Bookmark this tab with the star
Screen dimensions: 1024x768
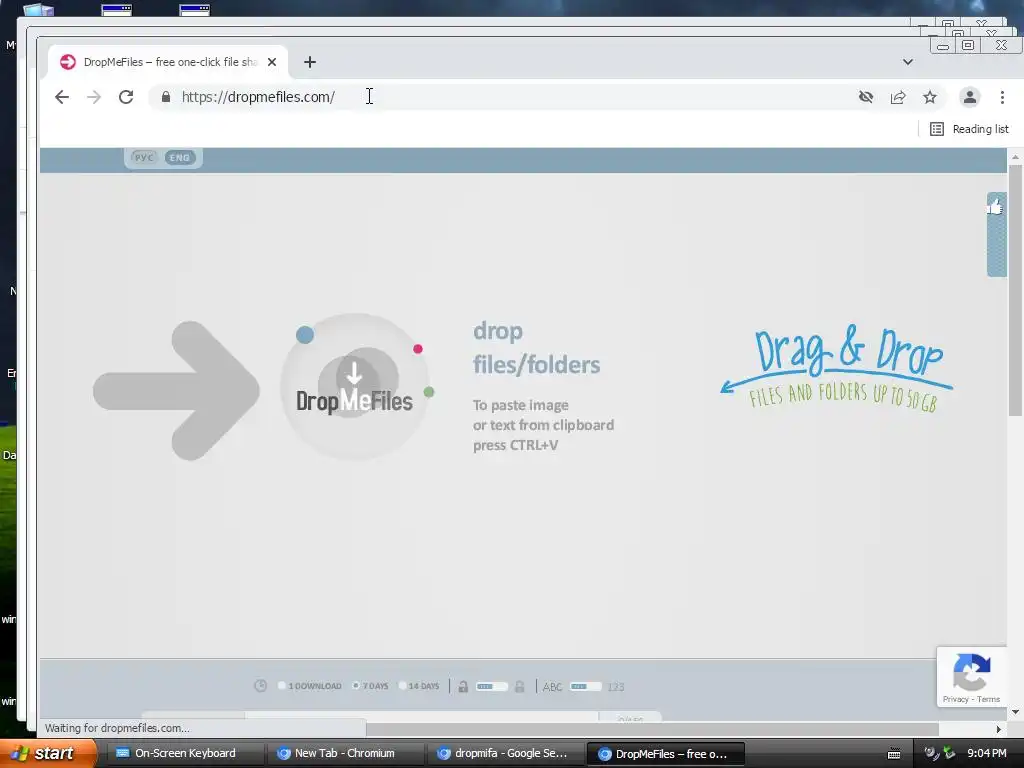pos(930,97)
